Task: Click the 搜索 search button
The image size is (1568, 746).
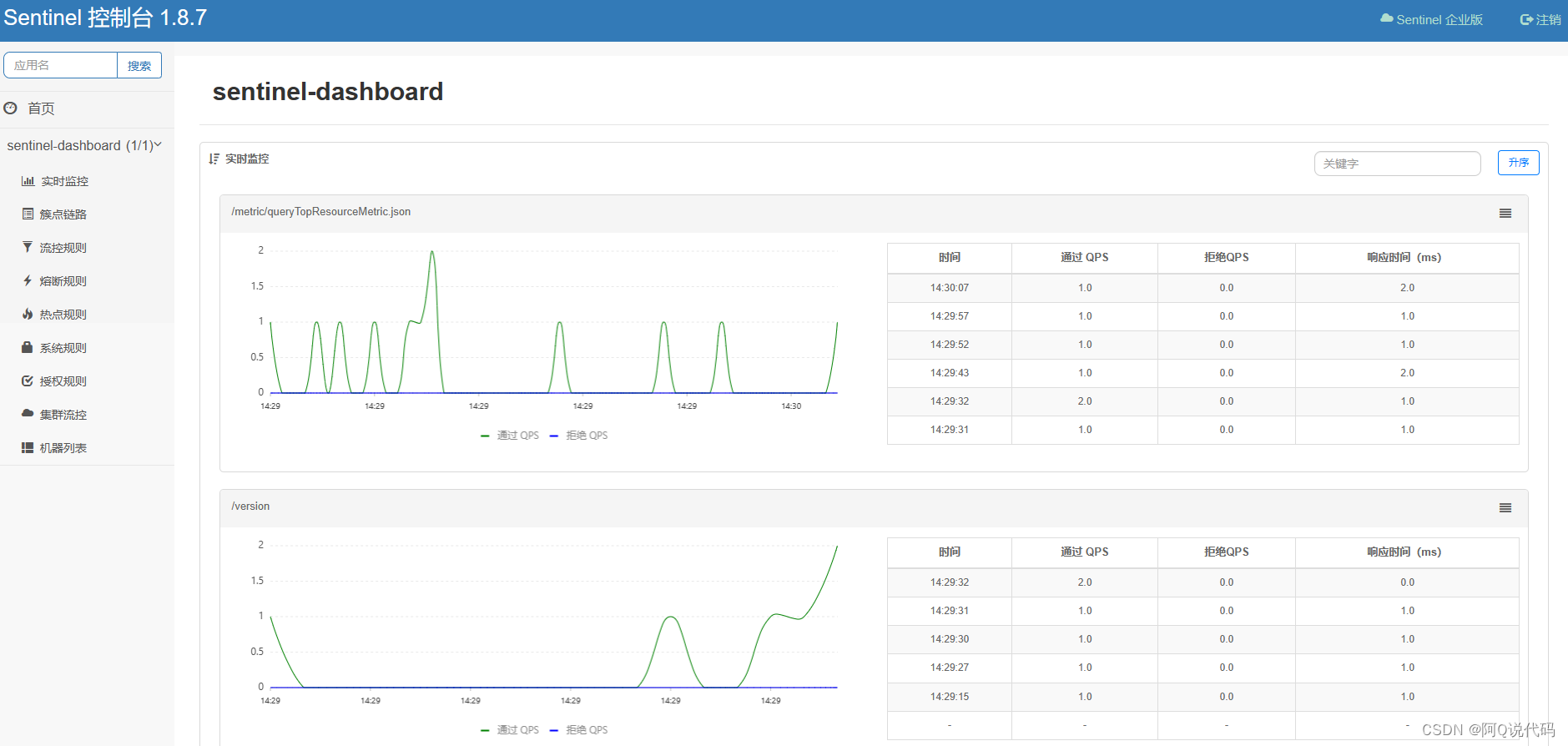Action: coord(139,65)
